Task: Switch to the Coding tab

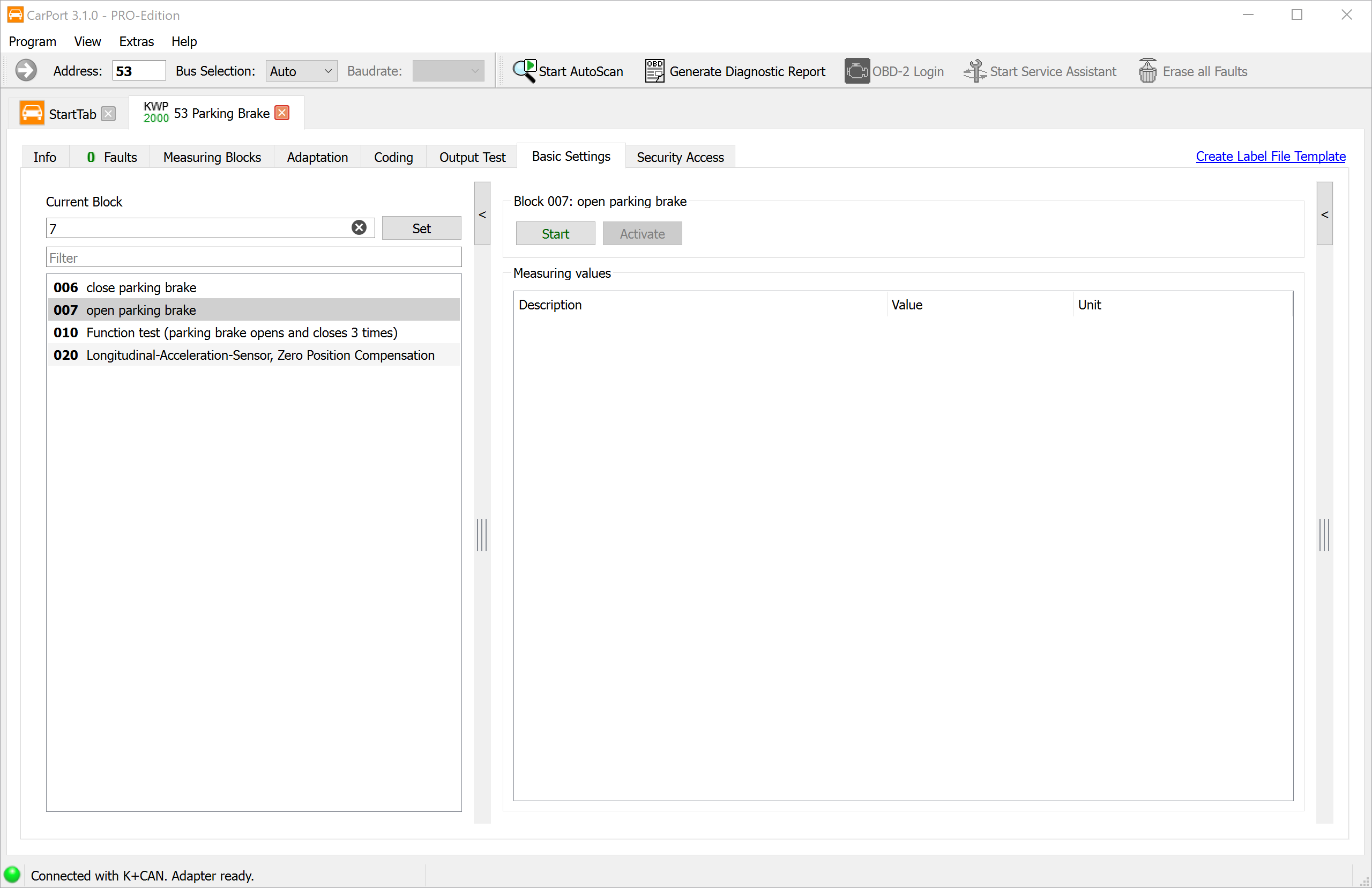Action: pos(393,157)
